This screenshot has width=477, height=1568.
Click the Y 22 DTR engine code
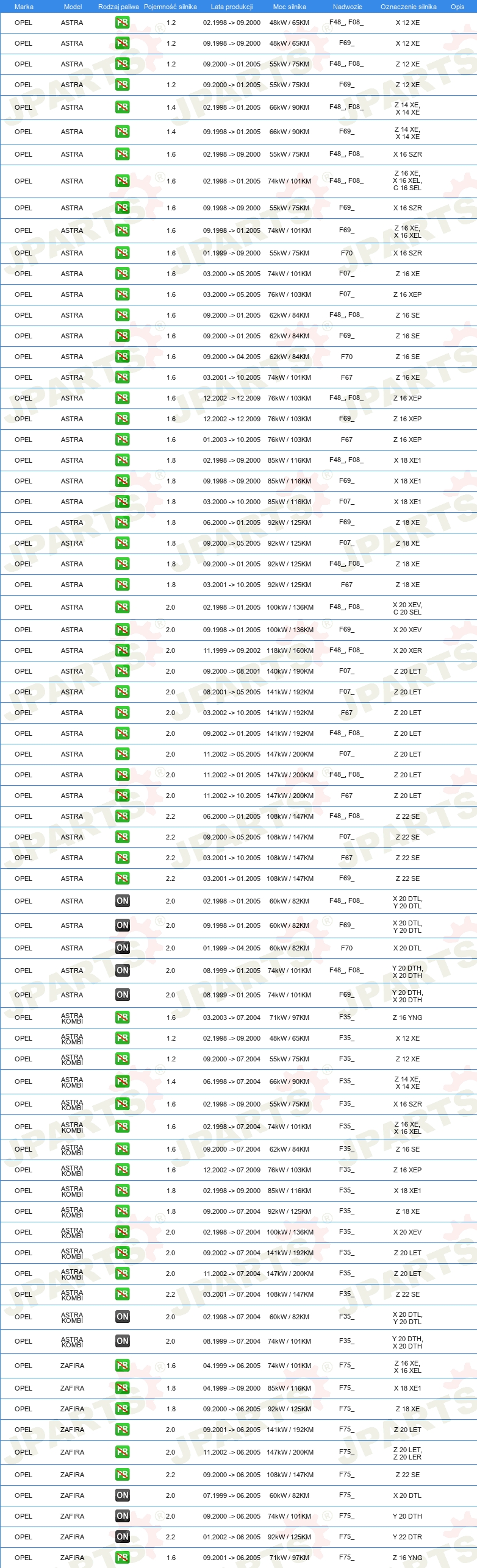(407, 1537)
